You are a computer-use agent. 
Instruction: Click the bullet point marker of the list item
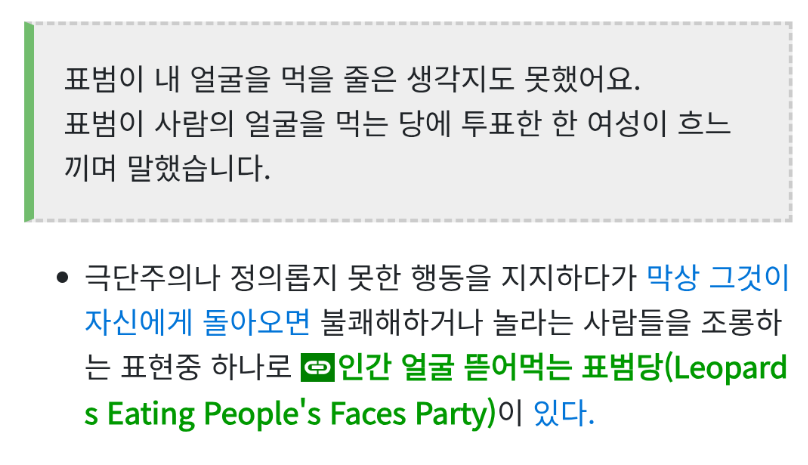[x=62, y=278]
